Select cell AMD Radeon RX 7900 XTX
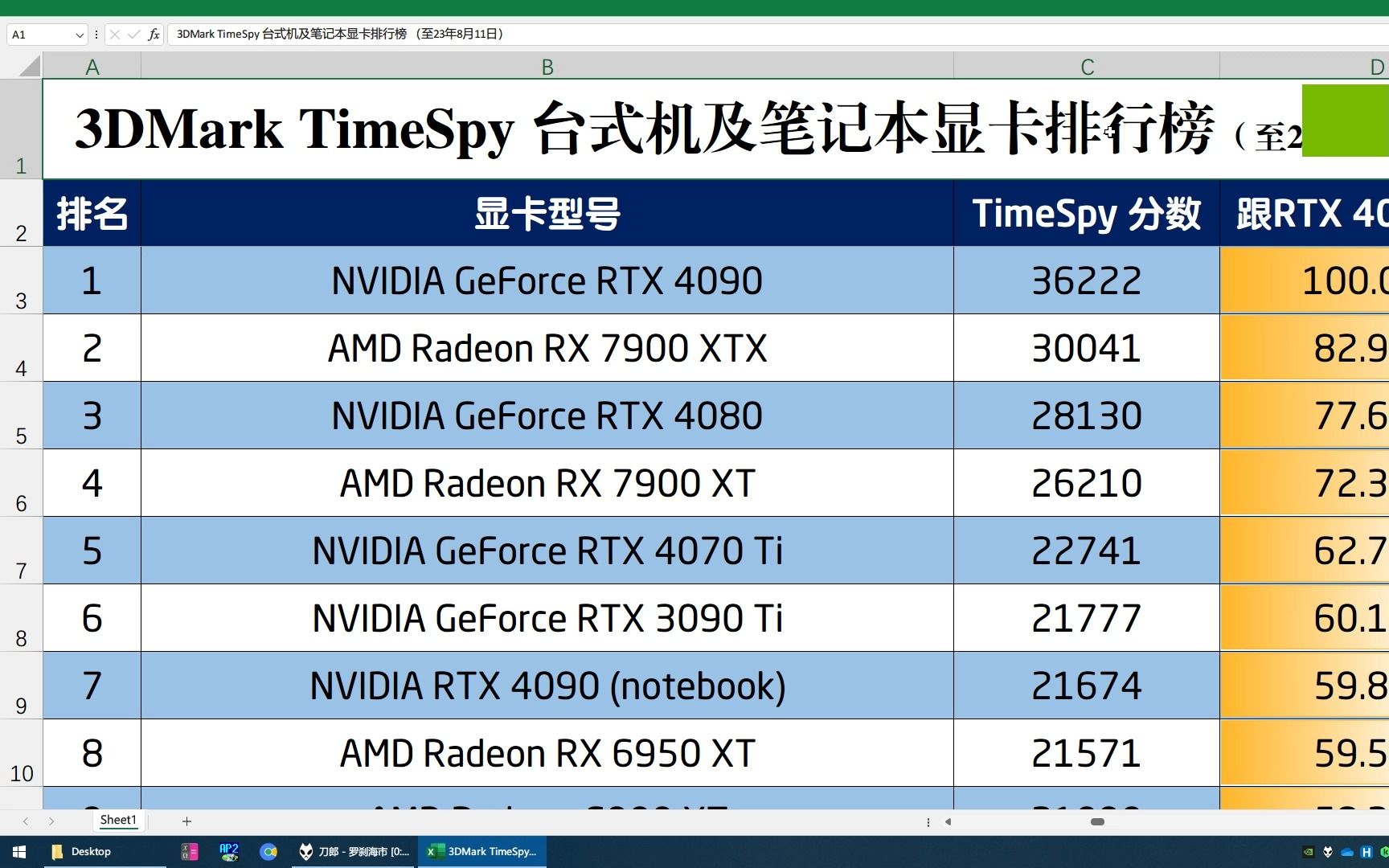The image size is (1389, 868). tap(547, 348)
